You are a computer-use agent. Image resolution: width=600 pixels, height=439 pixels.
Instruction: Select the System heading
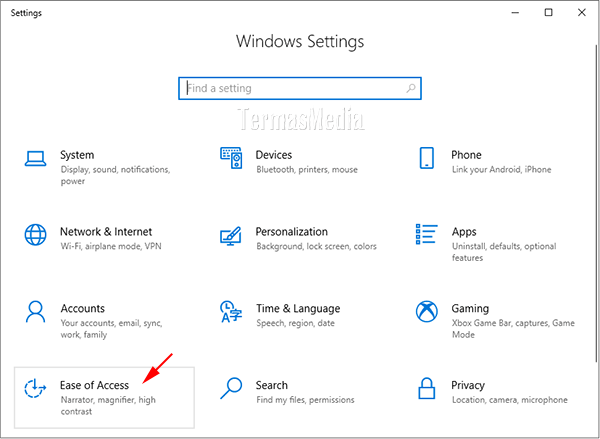[x=77, y=155]
